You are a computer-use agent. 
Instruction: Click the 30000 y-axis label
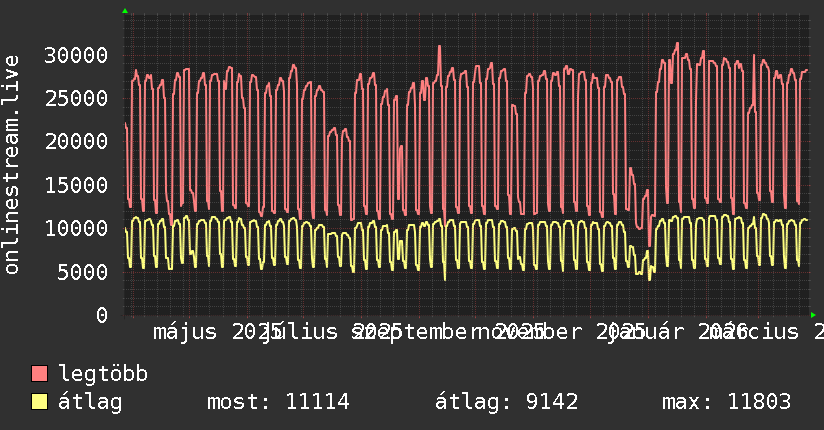pos(76,56)
